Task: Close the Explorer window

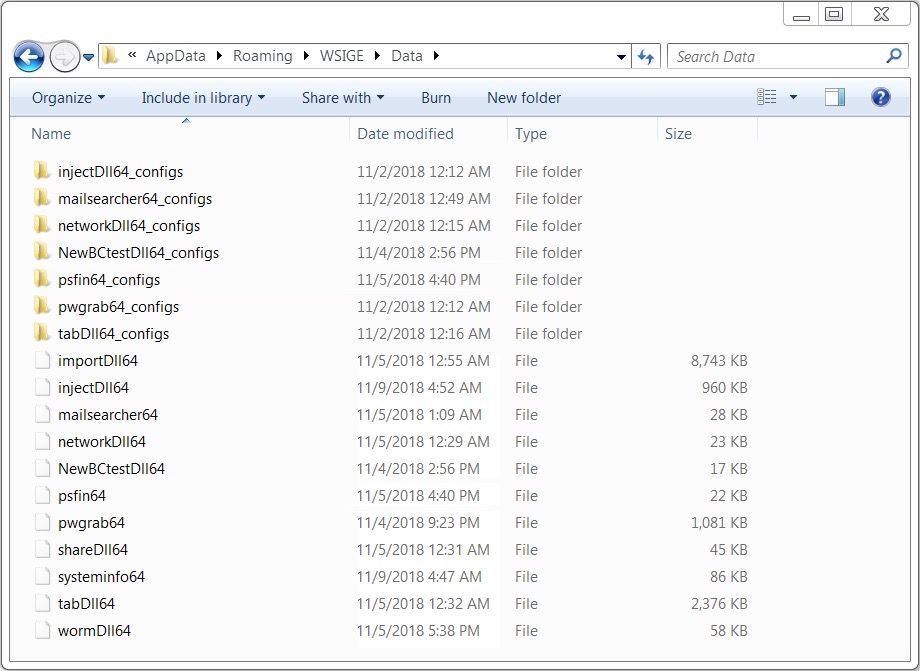Action: [x=881, y=14]
